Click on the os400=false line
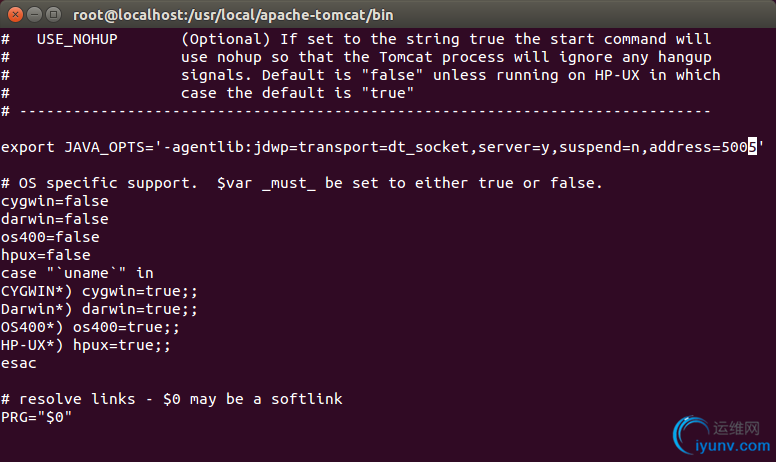Viewport: 776px width, 462px height. click(50, 237)
